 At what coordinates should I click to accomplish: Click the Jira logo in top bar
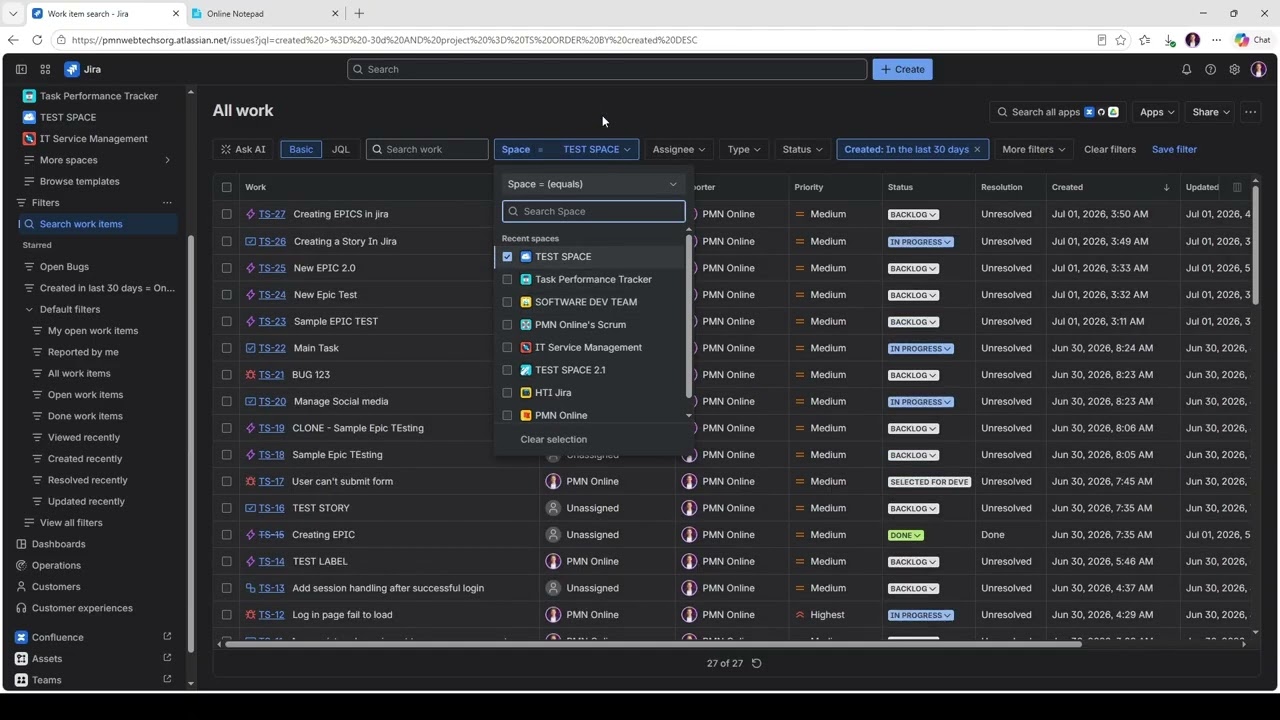click(83, 69)
